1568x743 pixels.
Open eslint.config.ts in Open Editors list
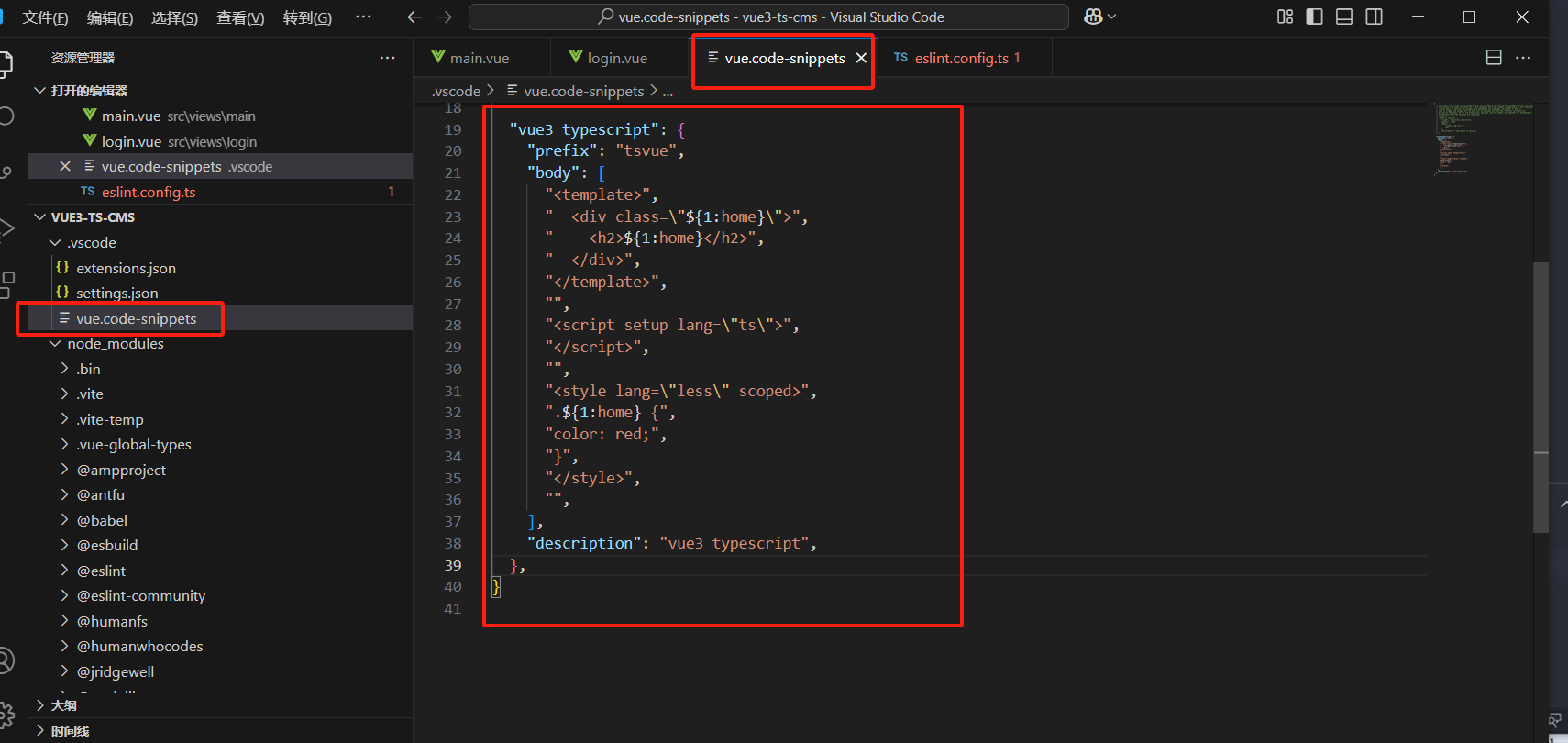pyautogui.click(x=220, y=192)
